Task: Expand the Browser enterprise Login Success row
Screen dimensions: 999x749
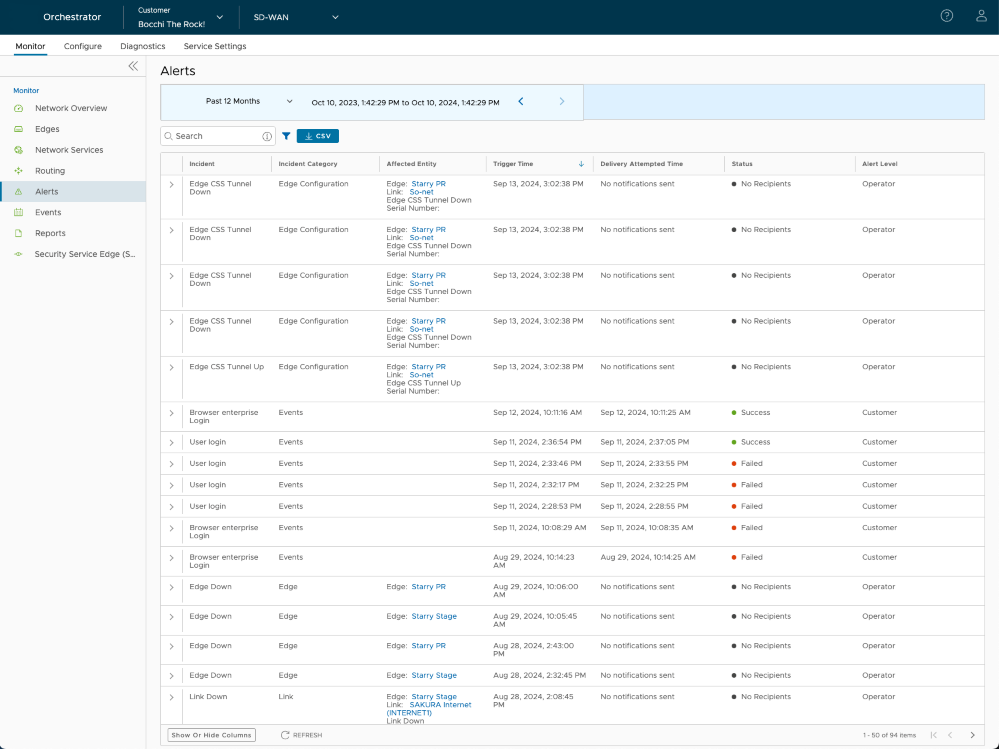Action: pos(171,413)
